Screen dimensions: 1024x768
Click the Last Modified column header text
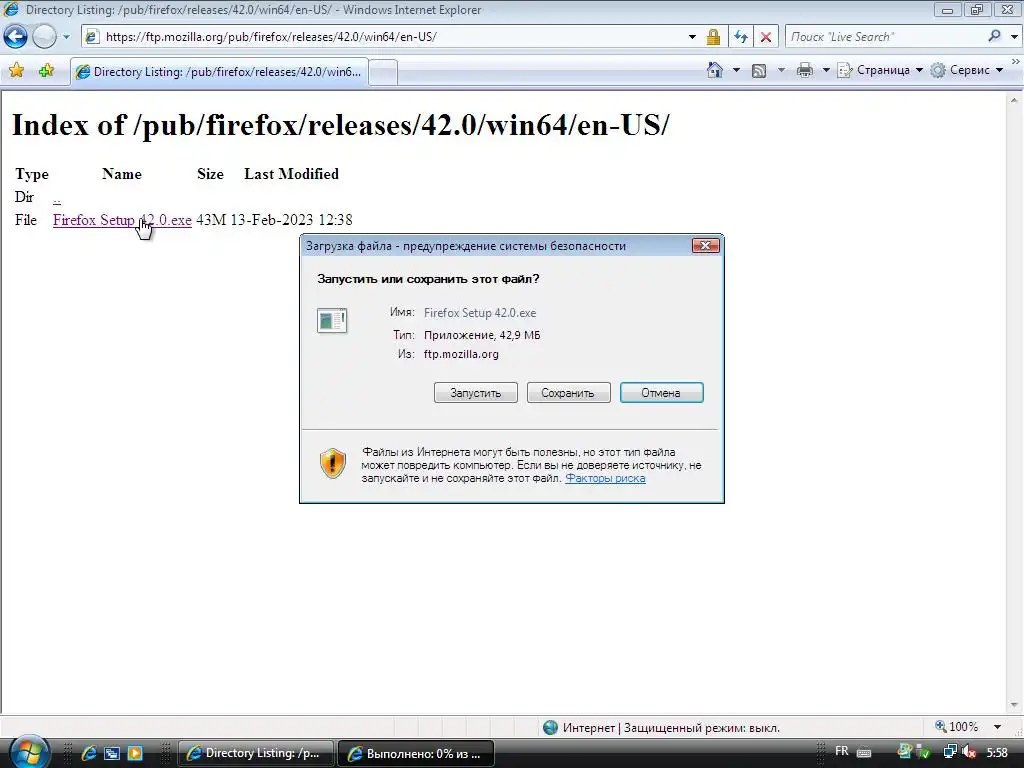coord(291,174)
